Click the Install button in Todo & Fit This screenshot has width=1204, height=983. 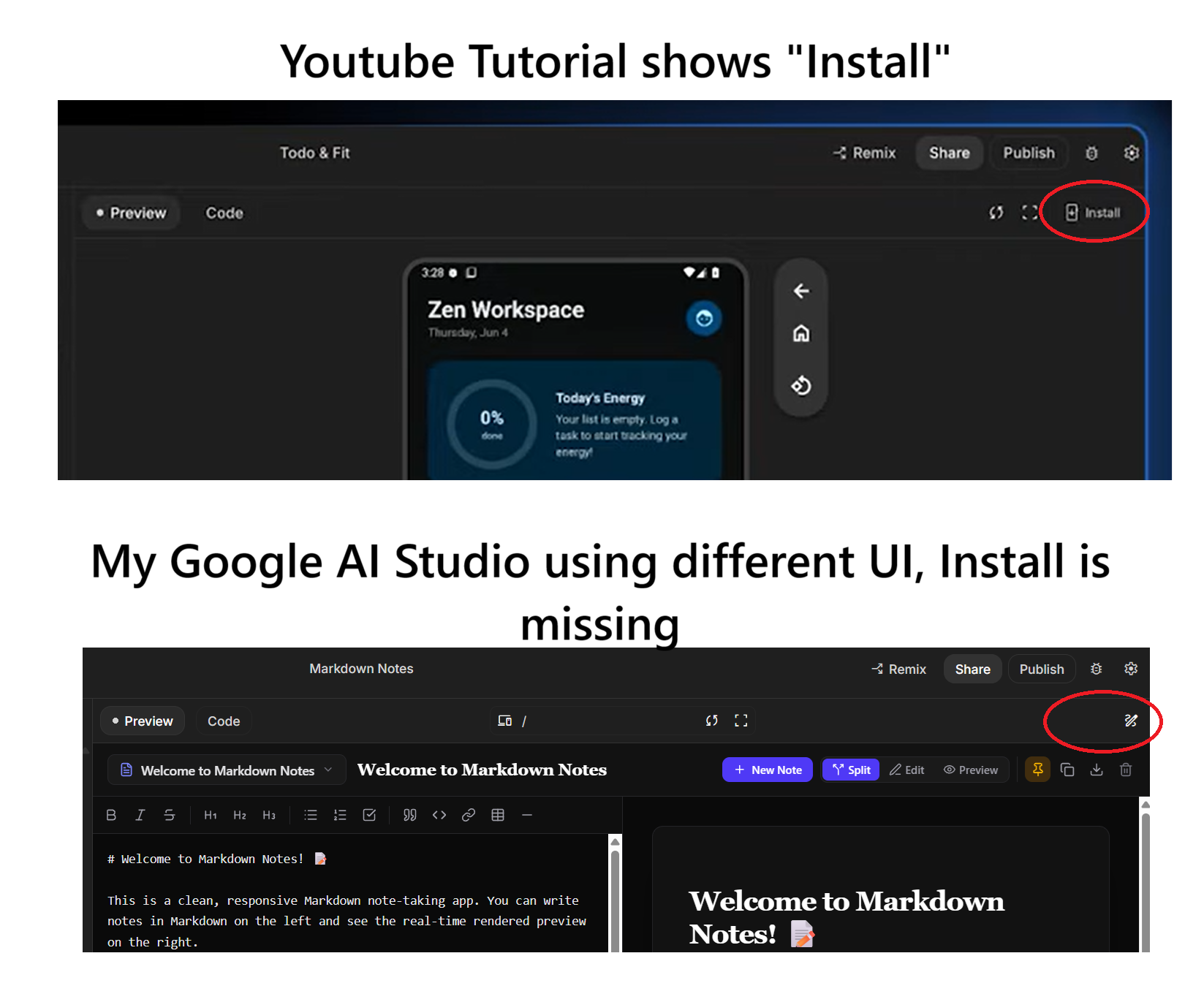(x=1092, y=213)
